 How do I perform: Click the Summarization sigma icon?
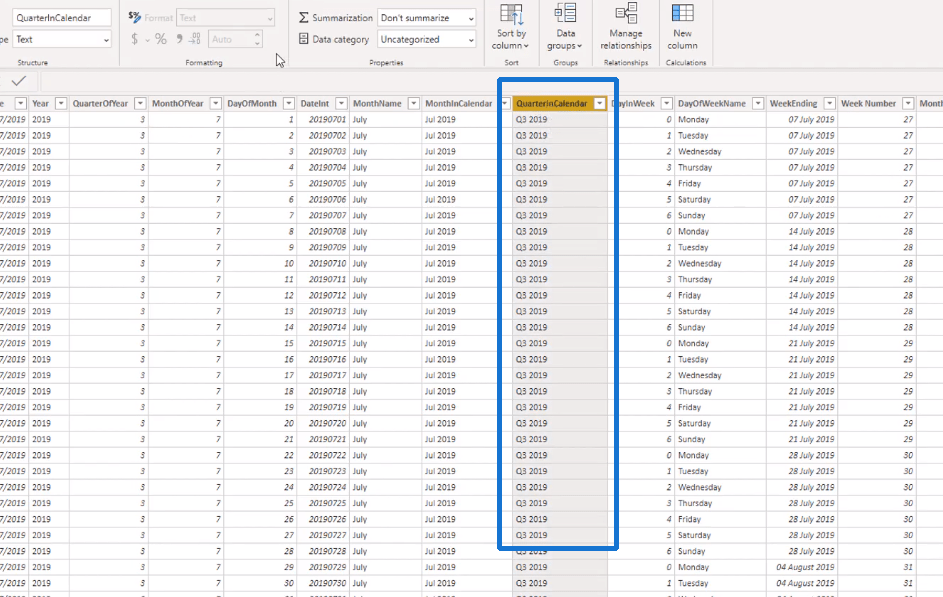[304, 18]
